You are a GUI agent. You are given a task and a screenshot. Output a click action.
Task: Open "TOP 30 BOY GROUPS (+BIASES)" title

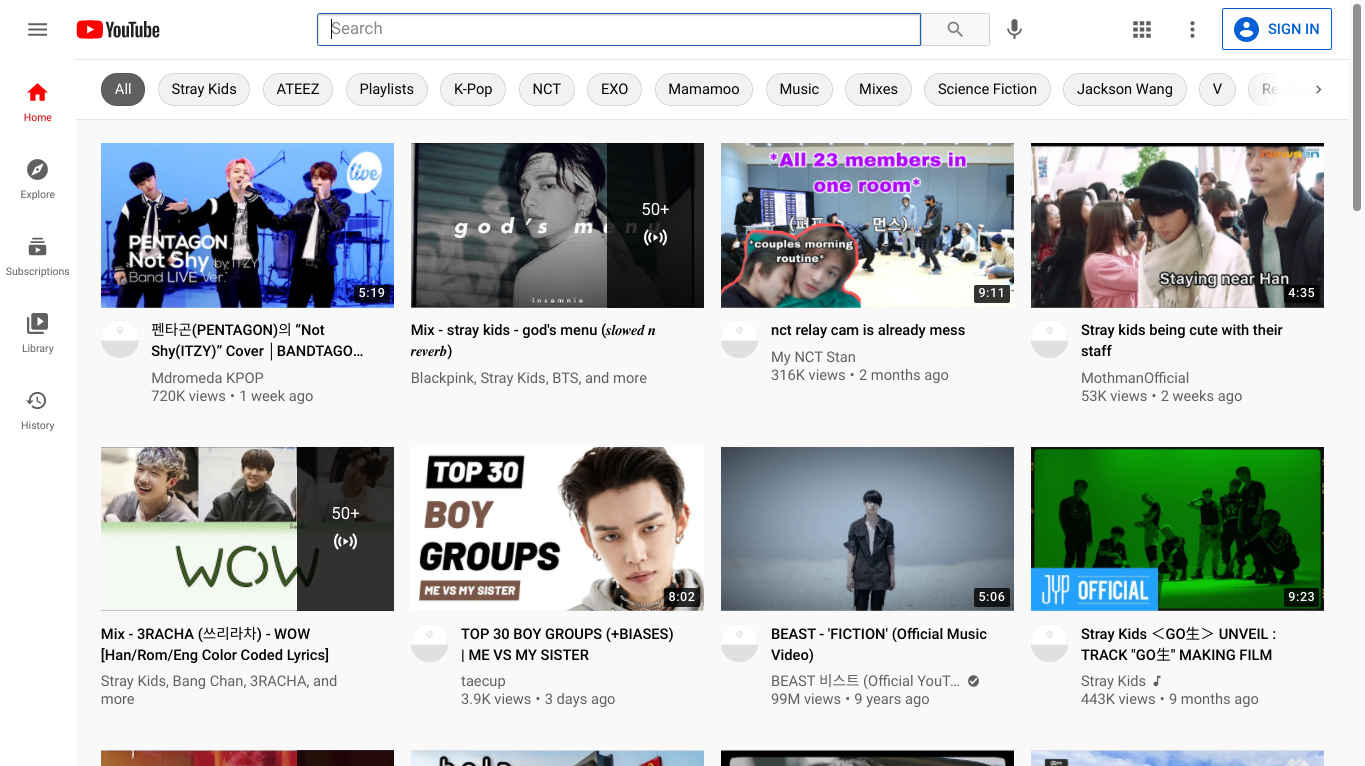pyautogui.click(x=567, y=644)
